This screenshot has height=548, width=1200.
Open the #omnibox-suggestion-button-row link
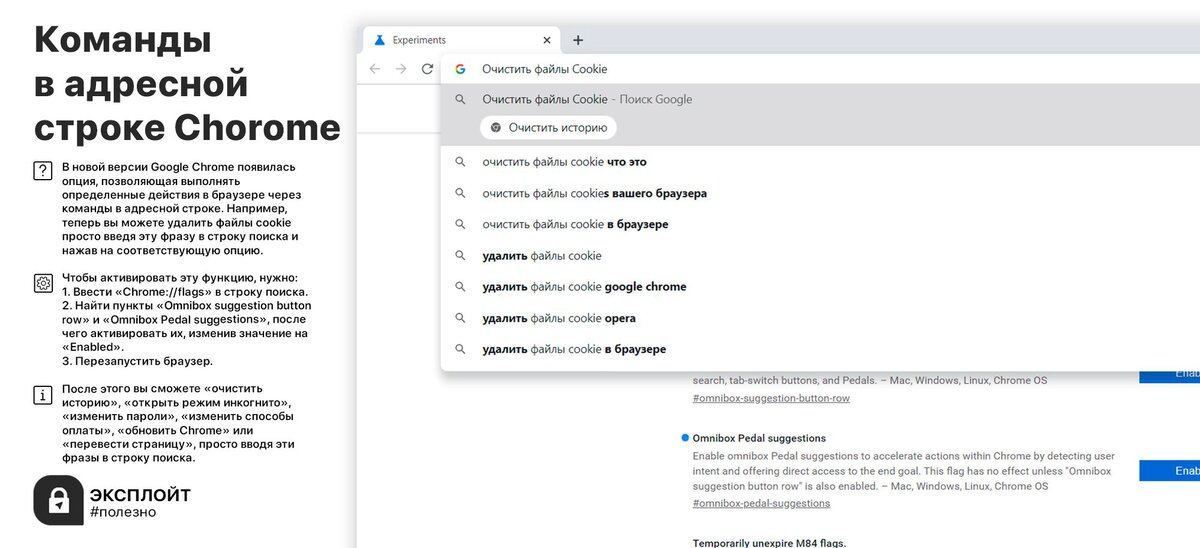tap(771, 398)
